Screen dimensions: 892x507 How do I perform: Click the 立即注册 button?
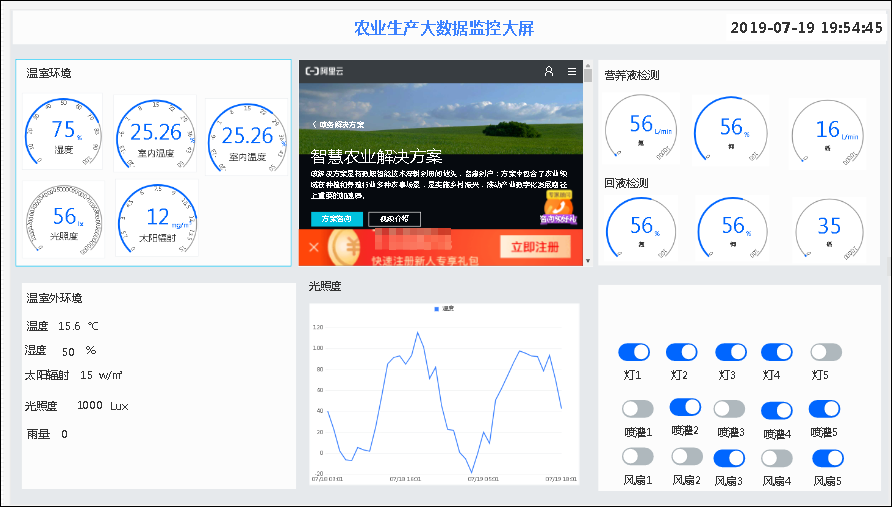click(x=535, y=247)
